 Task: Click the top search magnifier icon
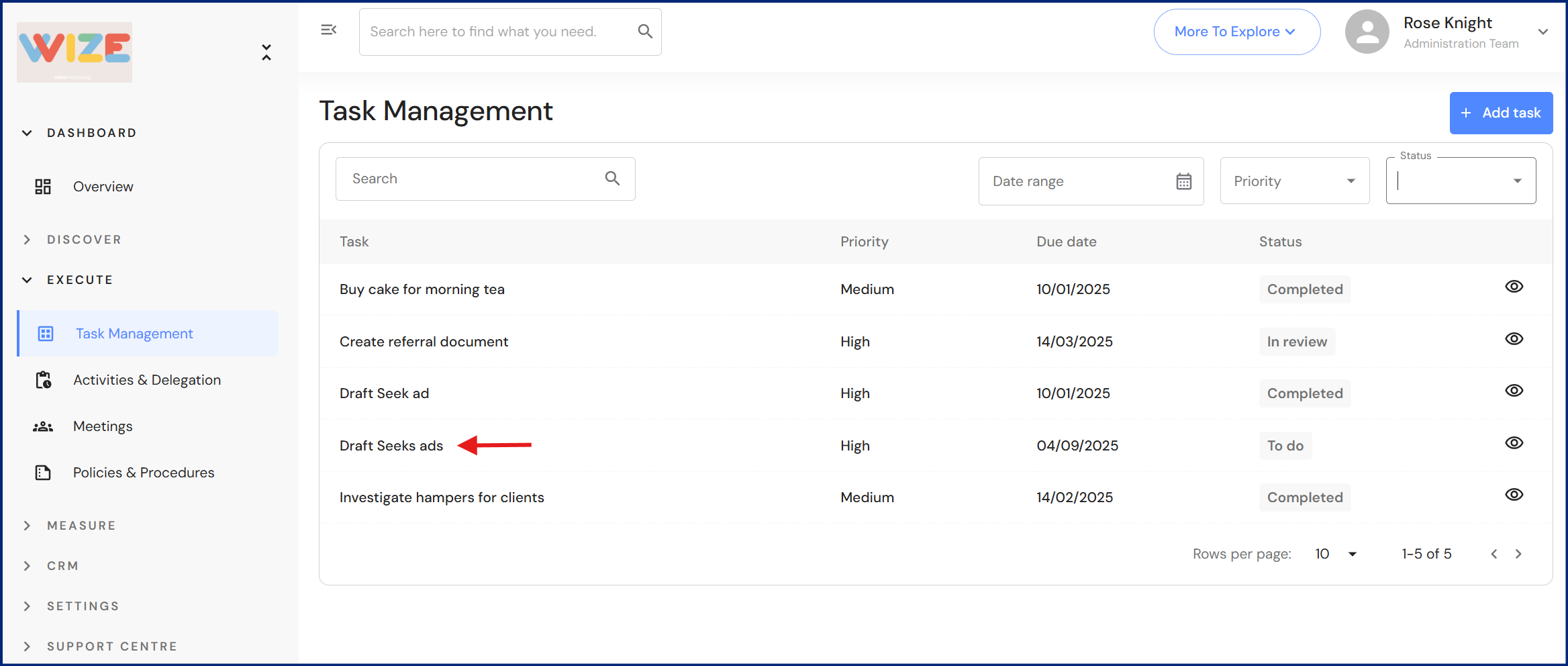[644, 32]
